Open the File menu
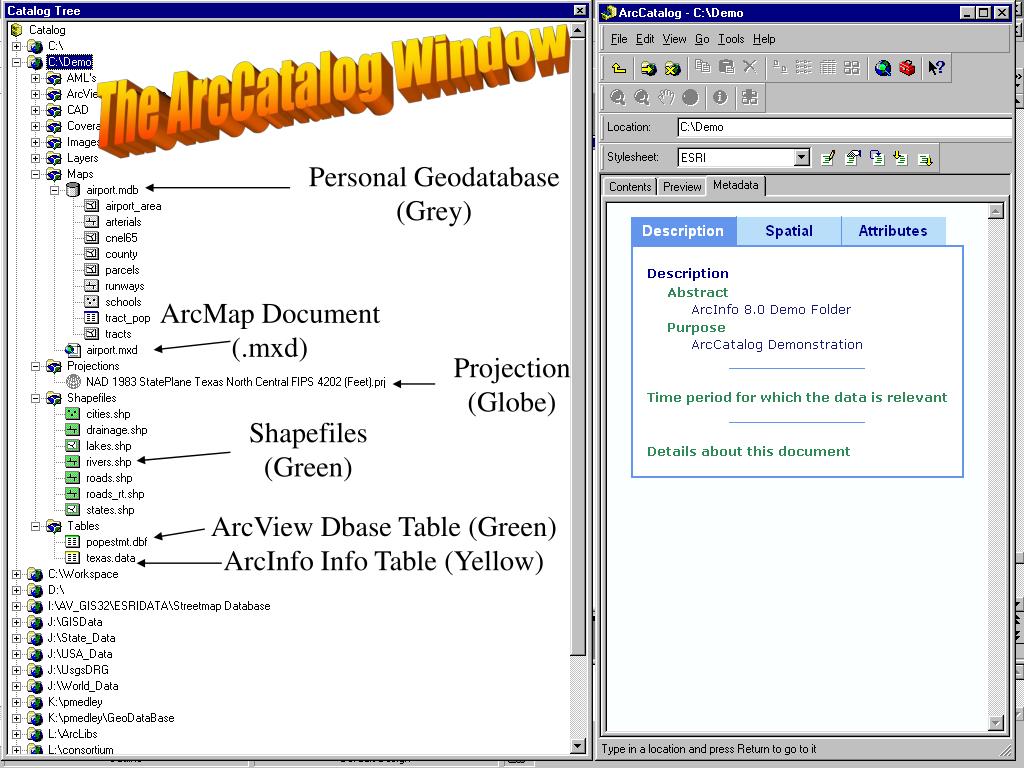The image size is (1024, 768). coord(618,39)
